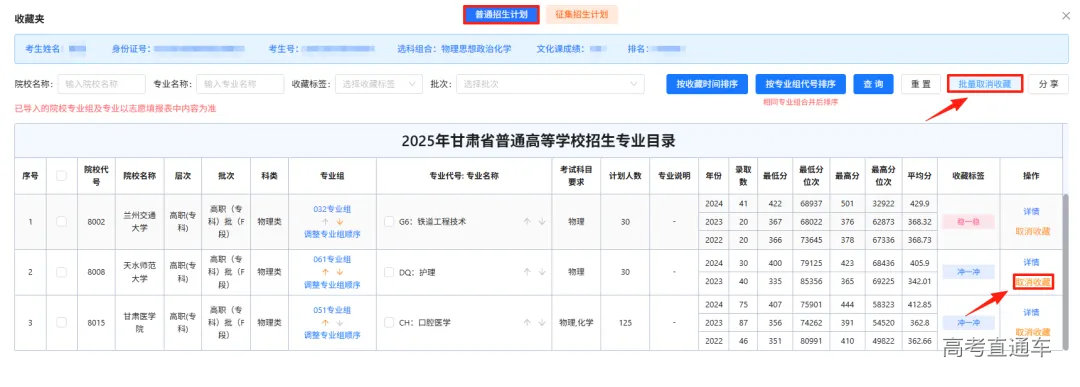Focus the 院校名称 input field
Screen dimensions: 1080x387
coord(101,84)
